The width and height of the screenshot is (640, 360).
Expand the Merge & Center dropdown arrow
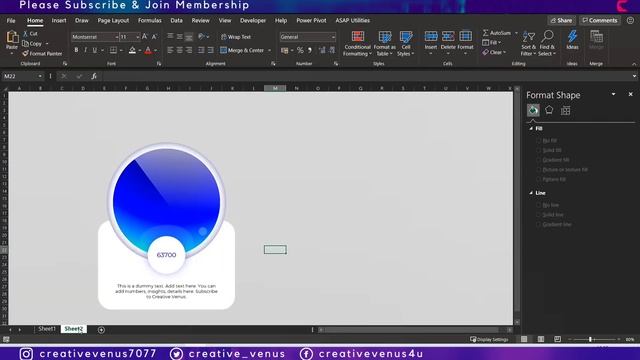[269, 50]
